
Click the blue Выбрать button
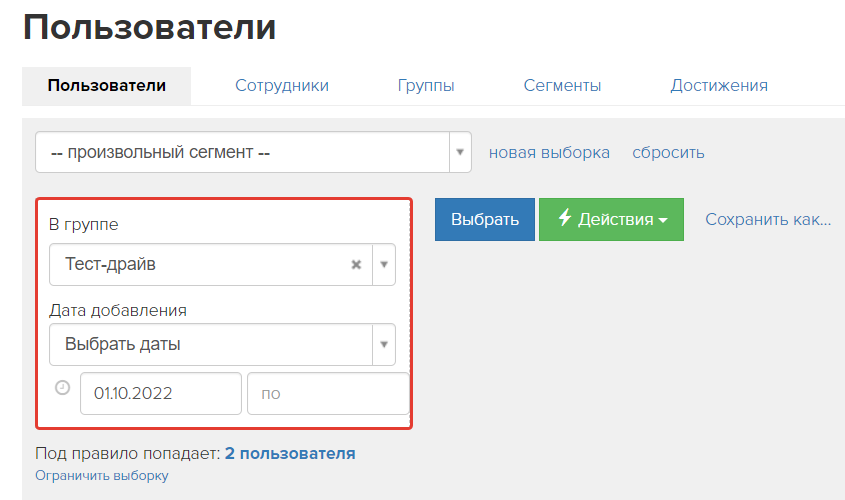[484, 219]
